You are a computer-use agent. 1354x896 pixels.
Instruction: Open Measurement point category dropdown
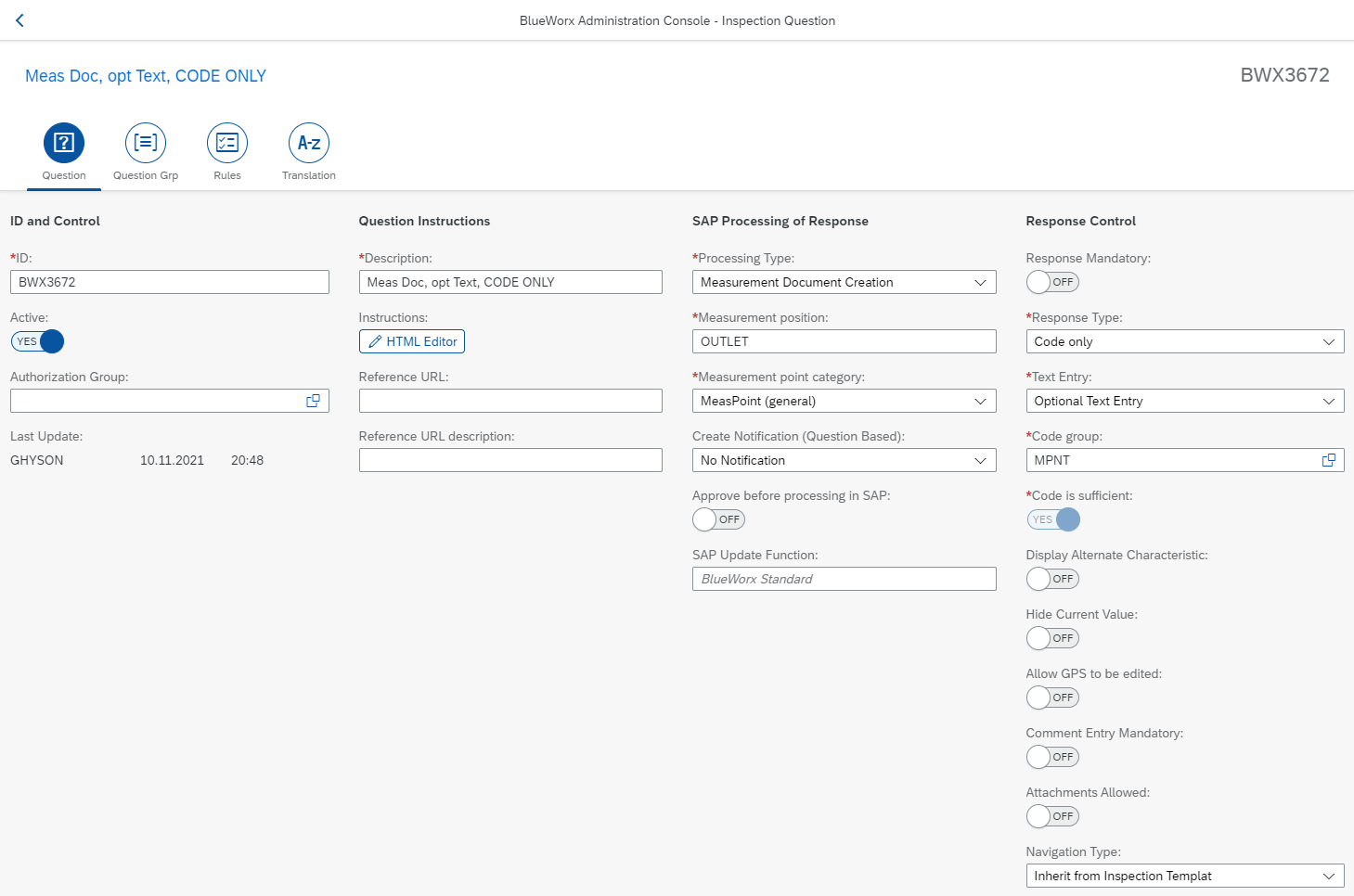tap(980, 401)
